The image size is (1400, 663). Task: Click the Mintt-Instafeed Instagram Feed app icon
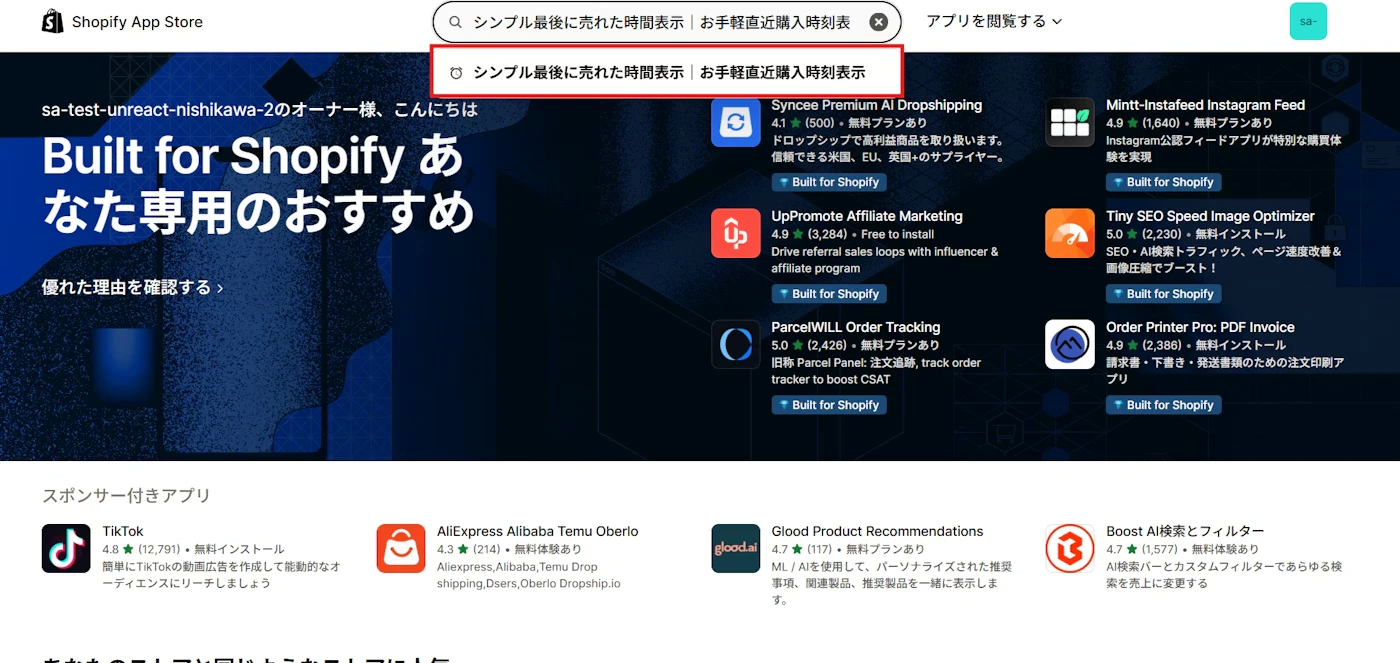pyautogui.click(x=1069, y=122)
